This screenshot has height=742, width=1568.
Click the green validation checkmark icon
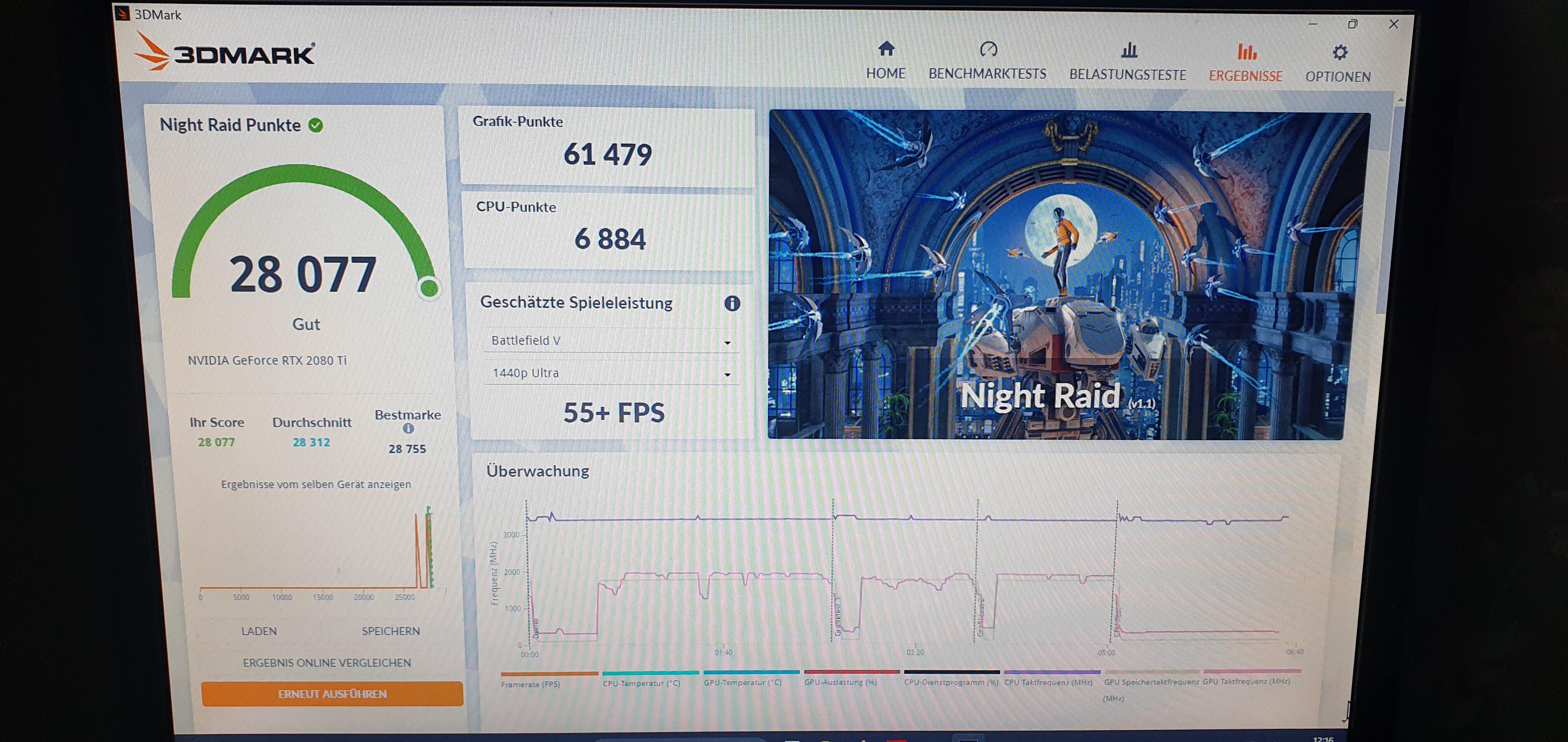[315, 125]
